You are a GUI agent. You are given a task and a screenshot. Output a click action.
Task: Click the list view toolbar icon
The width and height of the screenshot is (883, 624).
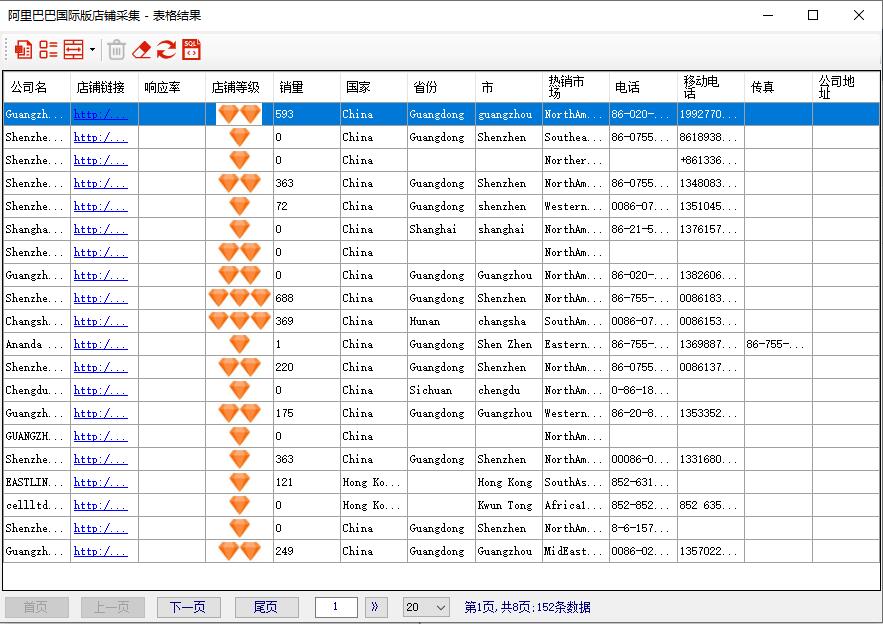point(48,50)
